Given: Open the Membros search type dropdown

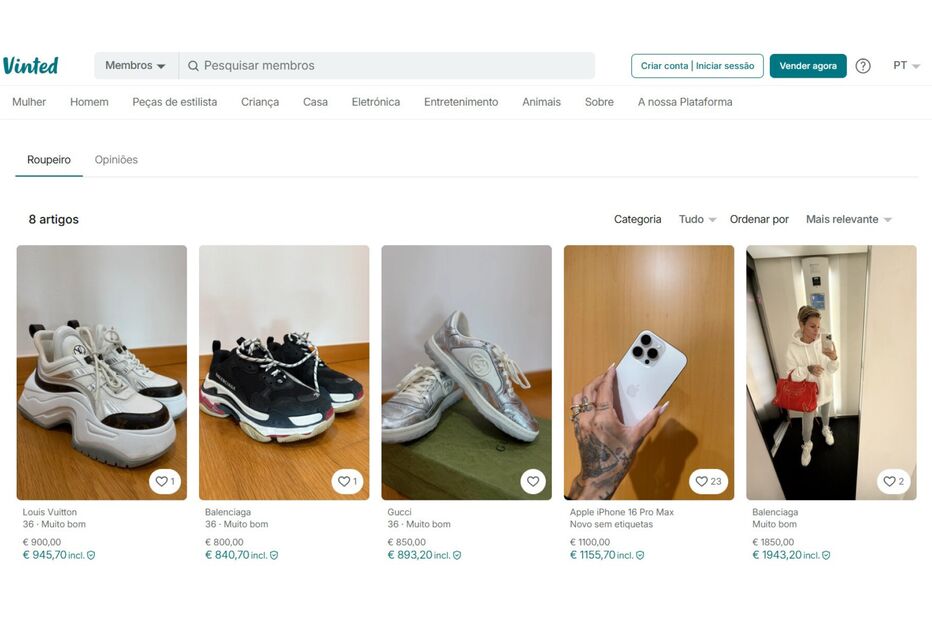Looking at the screenshot, I should click(x=136, y=66).
